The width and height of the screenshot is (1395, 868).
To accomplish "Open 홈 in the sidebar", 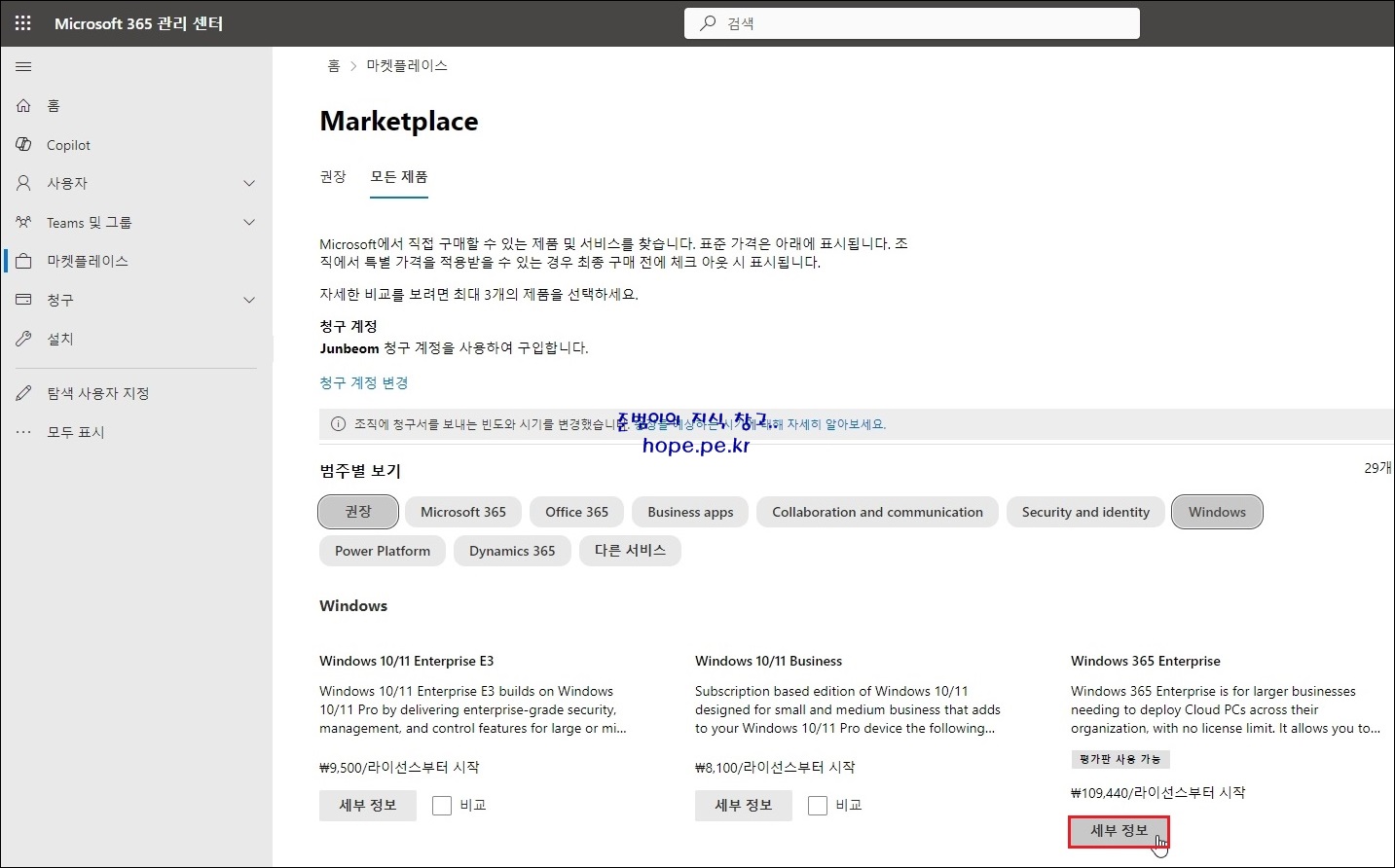I will [x=137, y=105].
